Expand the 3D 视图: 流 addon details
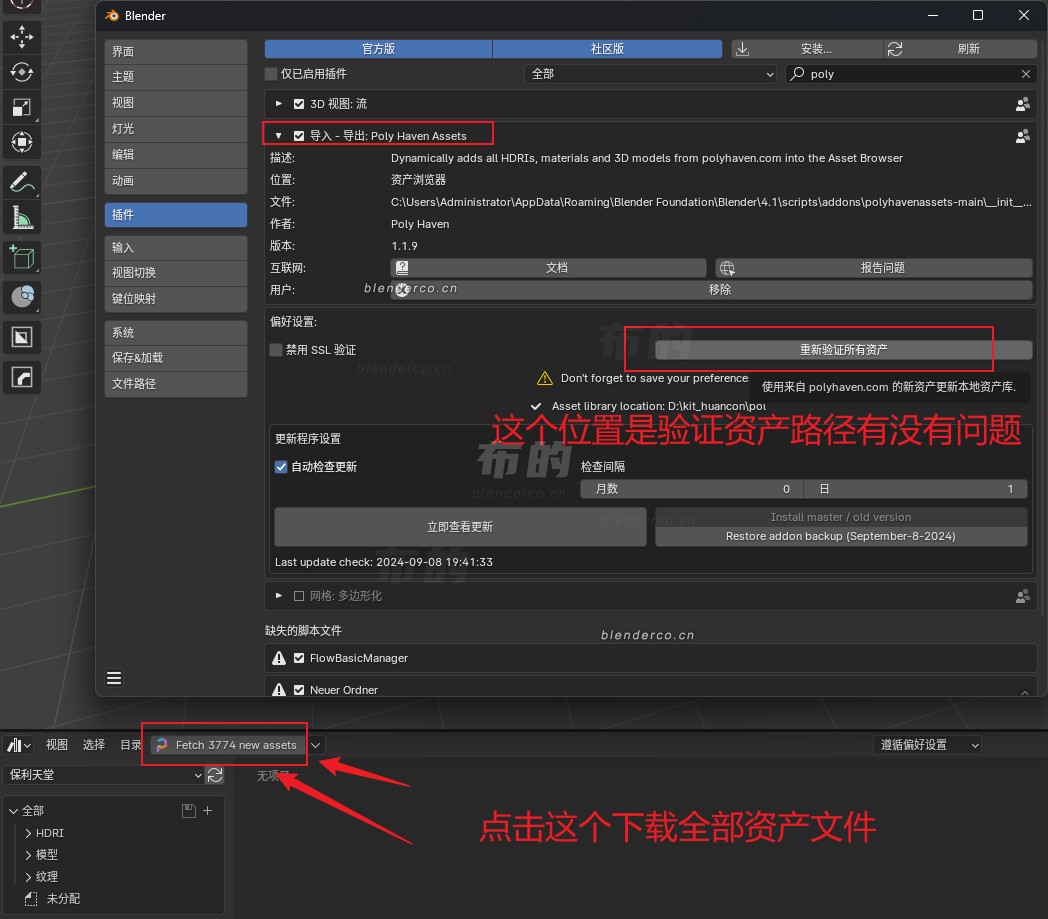 click(279, 104)
